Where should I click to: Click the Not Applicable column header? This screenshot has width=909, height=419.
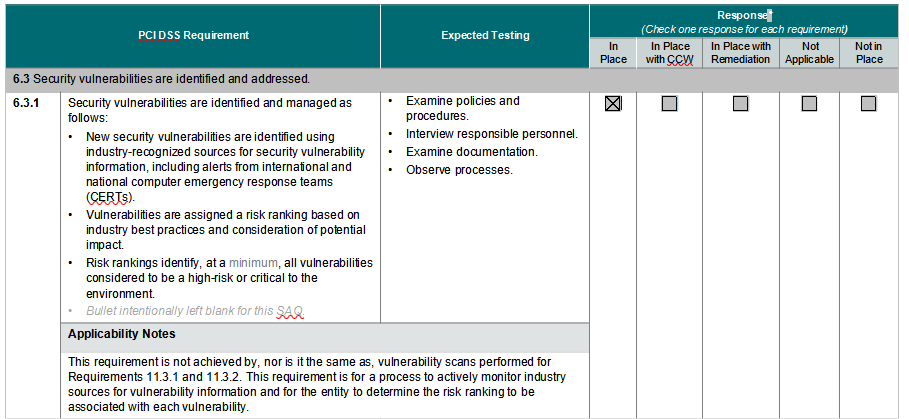click(809, 53)
